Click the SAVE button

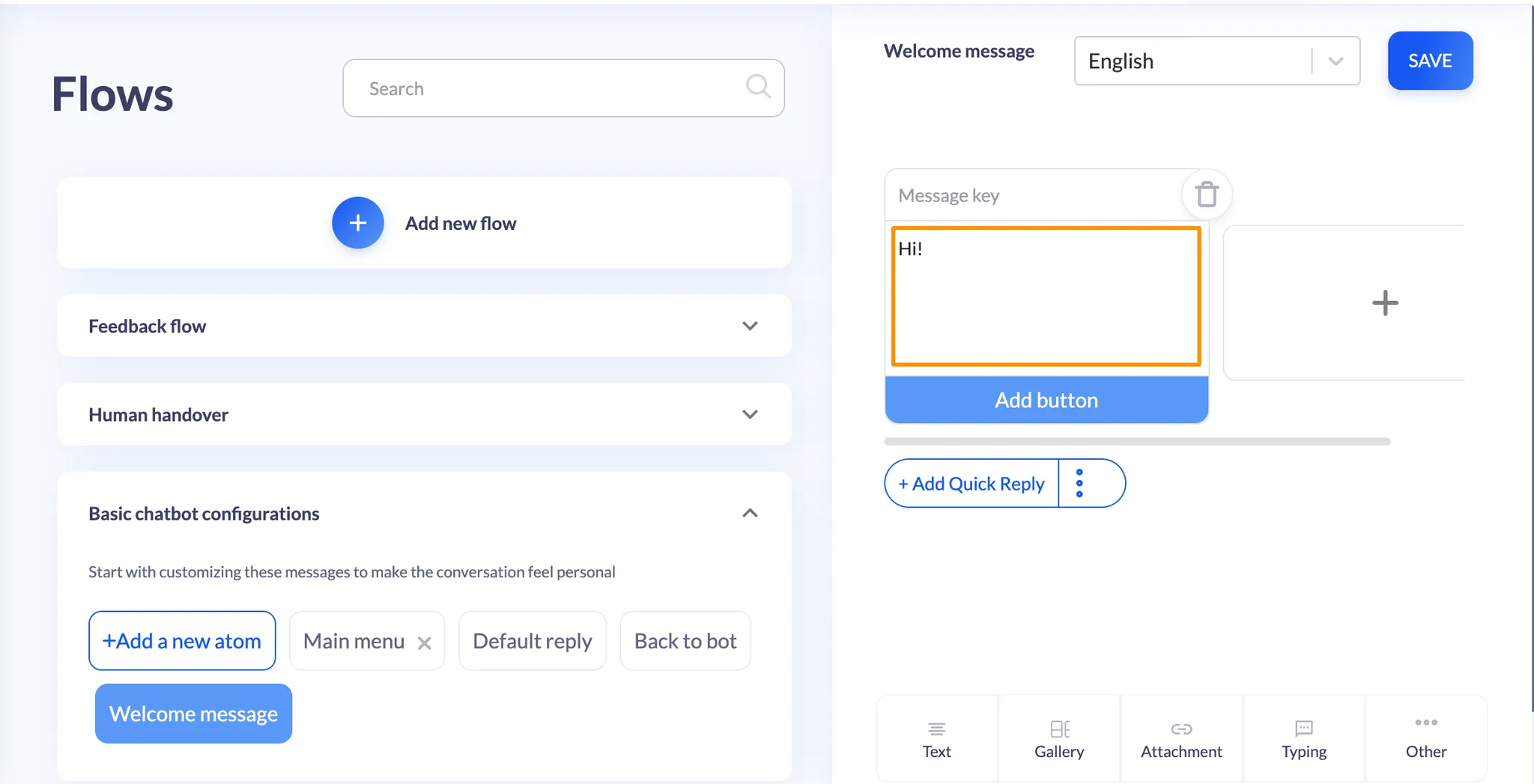1430,61
